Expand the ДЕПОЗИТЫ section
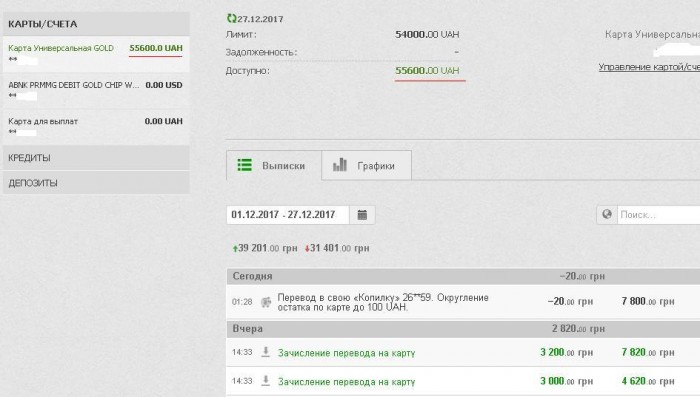 click(x=96, y=183)
